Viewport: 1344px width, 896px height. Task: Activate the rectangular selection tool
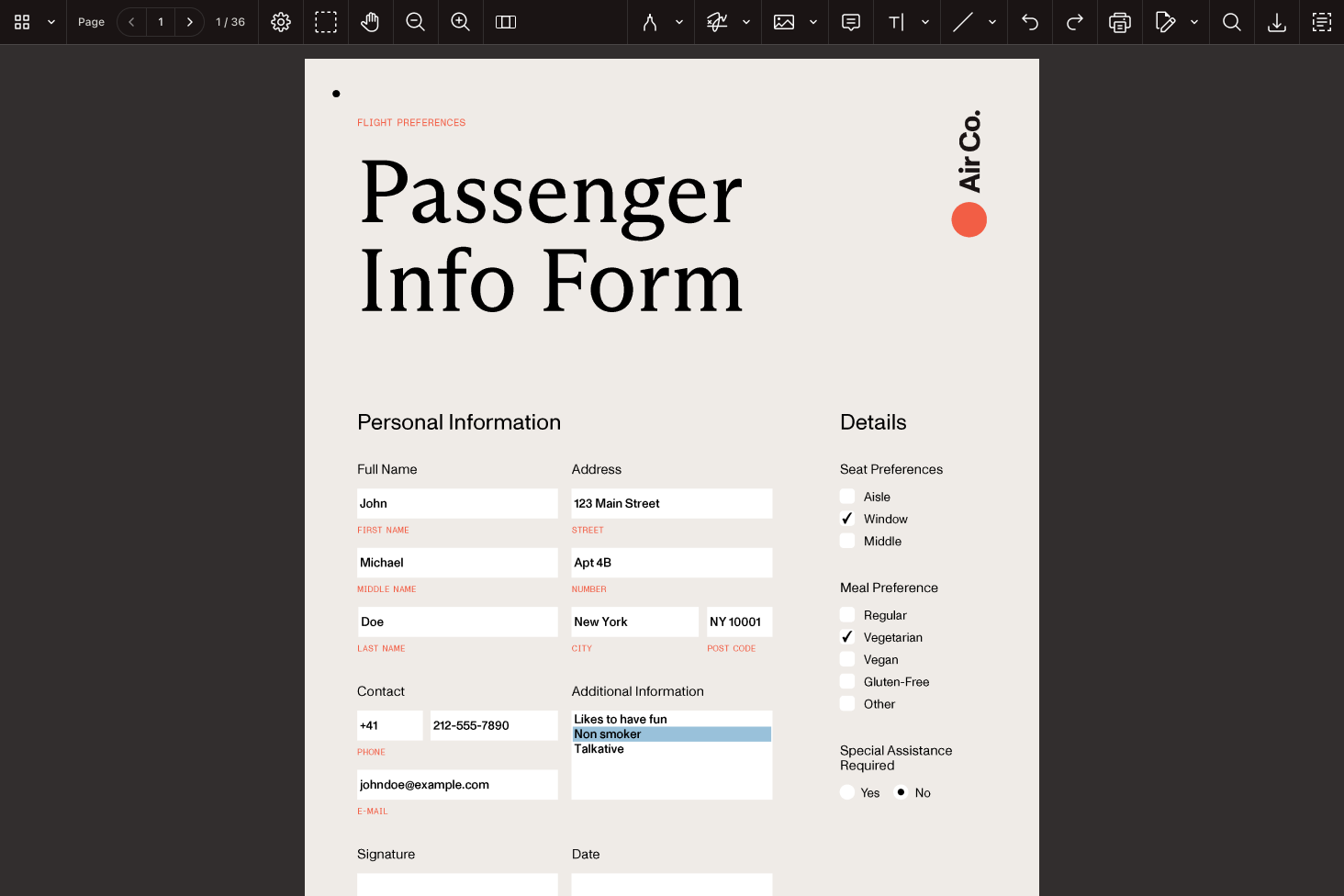coord(326,22)
